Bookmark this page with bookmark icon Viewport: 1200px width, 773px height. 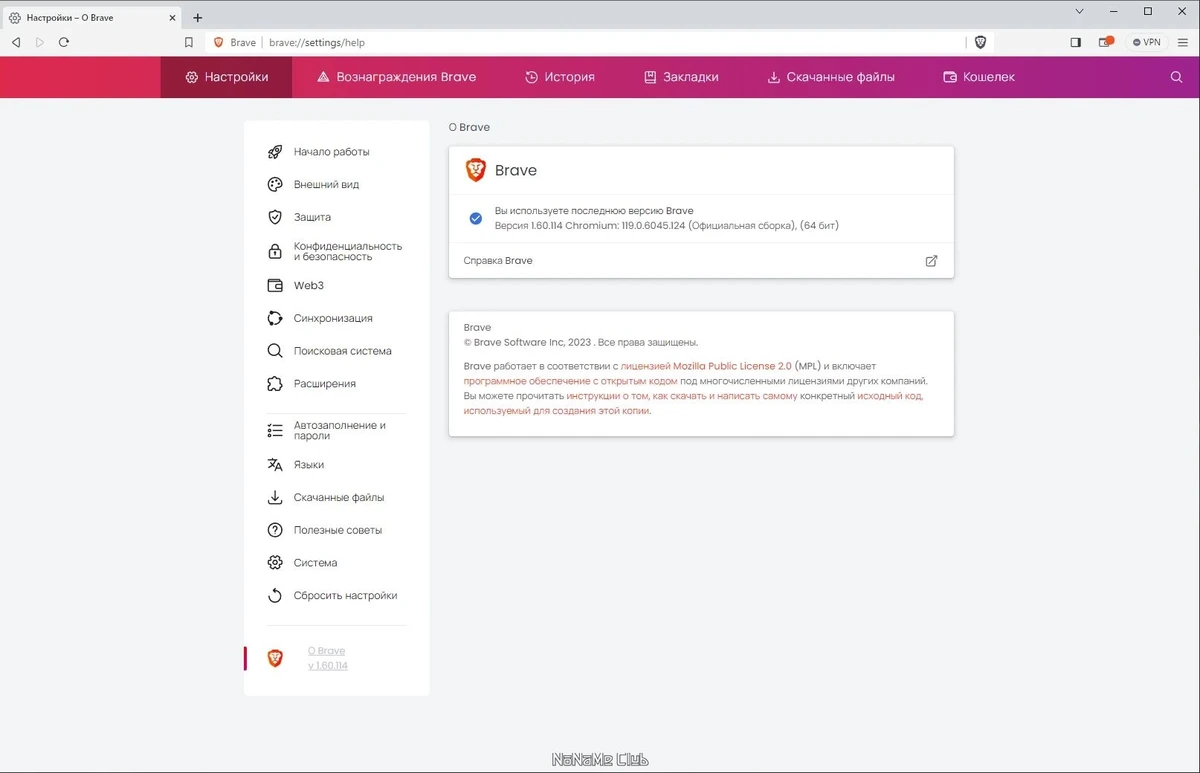(x=188, y=42)
